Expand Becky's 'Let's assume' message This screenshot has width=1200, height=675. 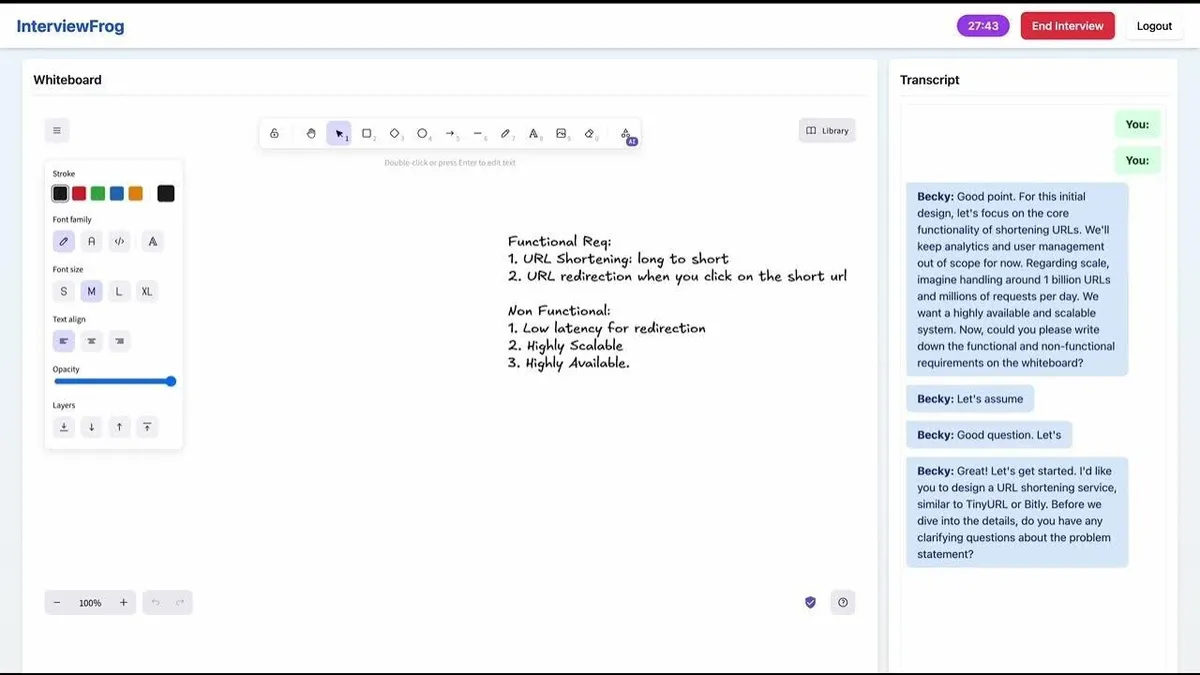tap(969, 398)
